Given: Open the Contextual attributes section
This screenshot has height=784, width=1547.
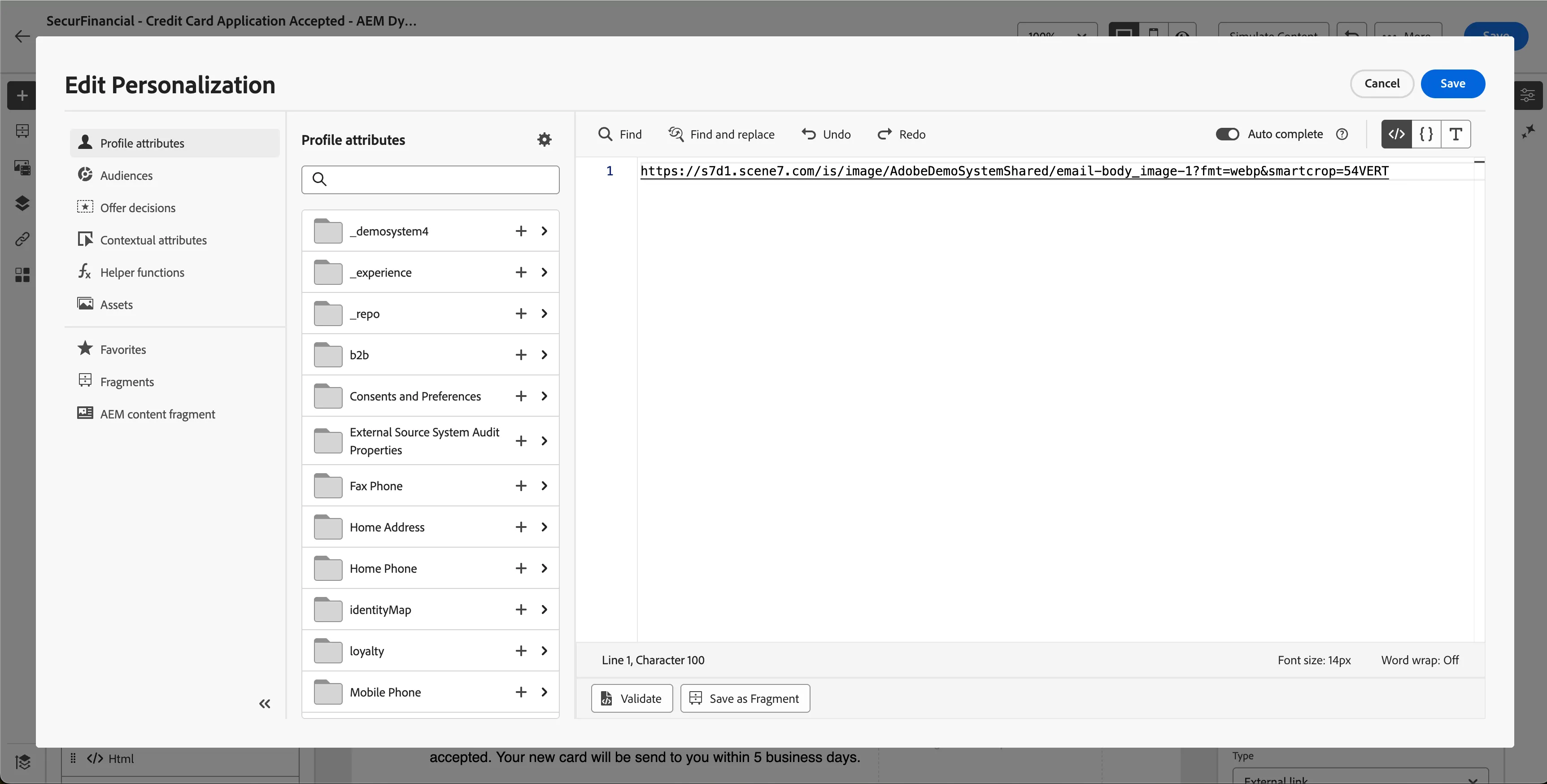Looking at the screenshot, I should (x=175, y=240).
